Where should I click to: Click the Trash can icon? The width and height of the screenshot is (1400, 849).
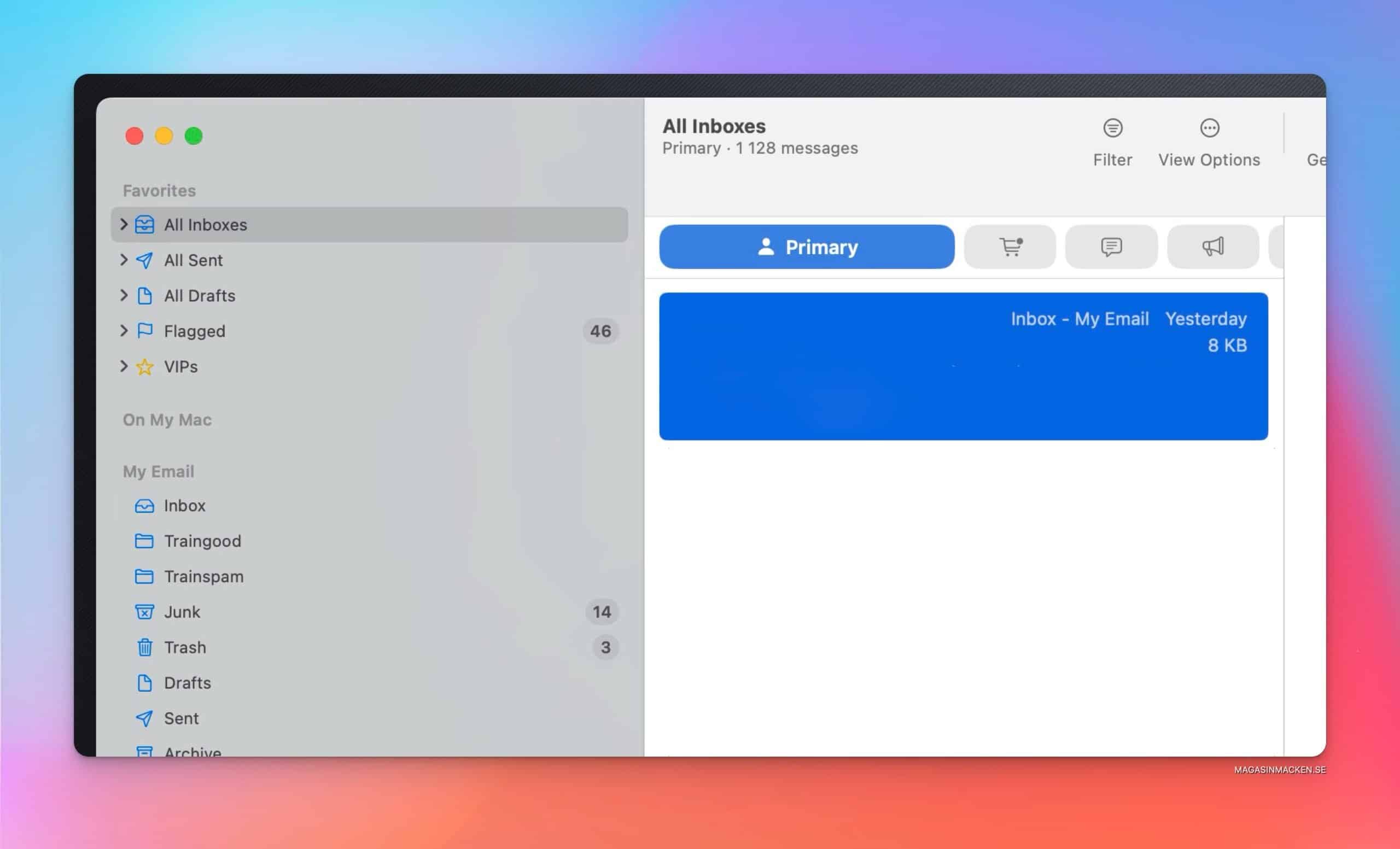point(145,647)
